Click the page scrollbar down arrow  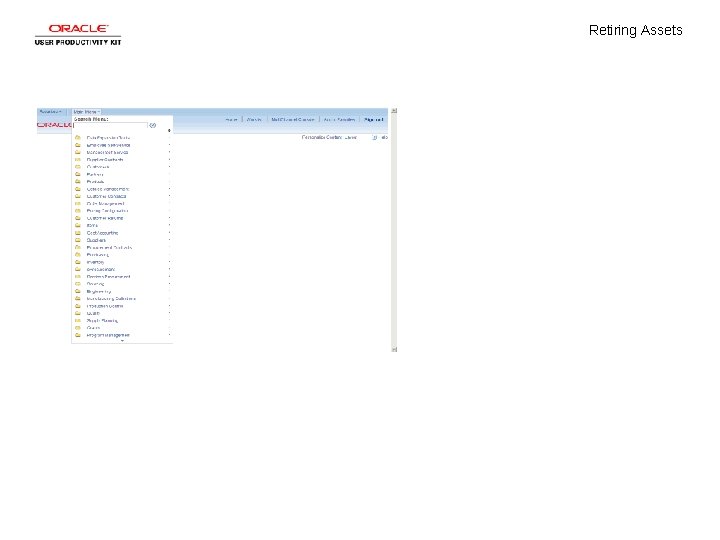pos(394,349)
